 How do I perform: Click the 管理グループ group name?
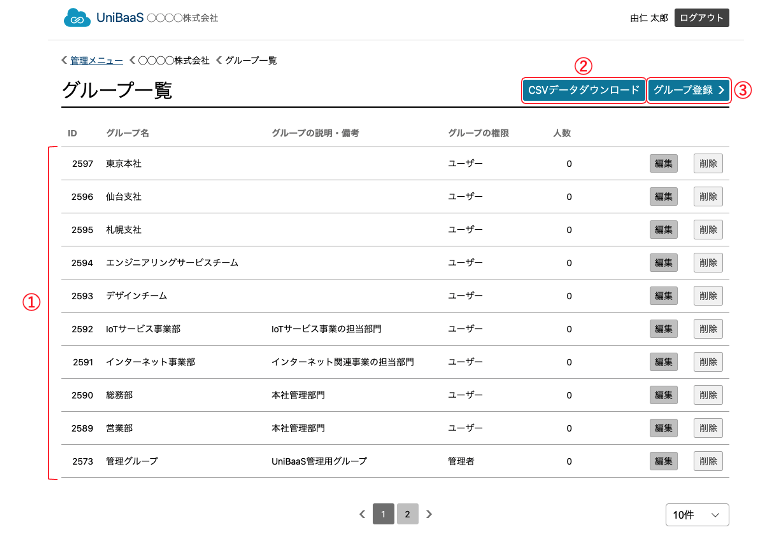(132, 461)
